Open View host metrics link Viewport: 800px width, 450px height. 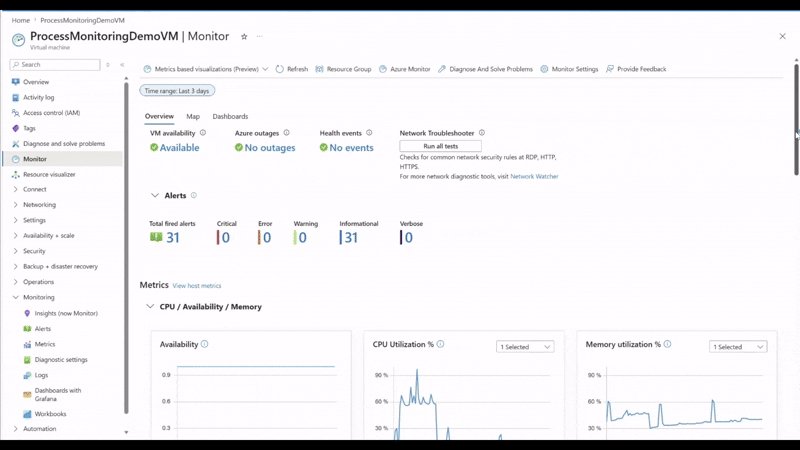(x=196, y=286)
